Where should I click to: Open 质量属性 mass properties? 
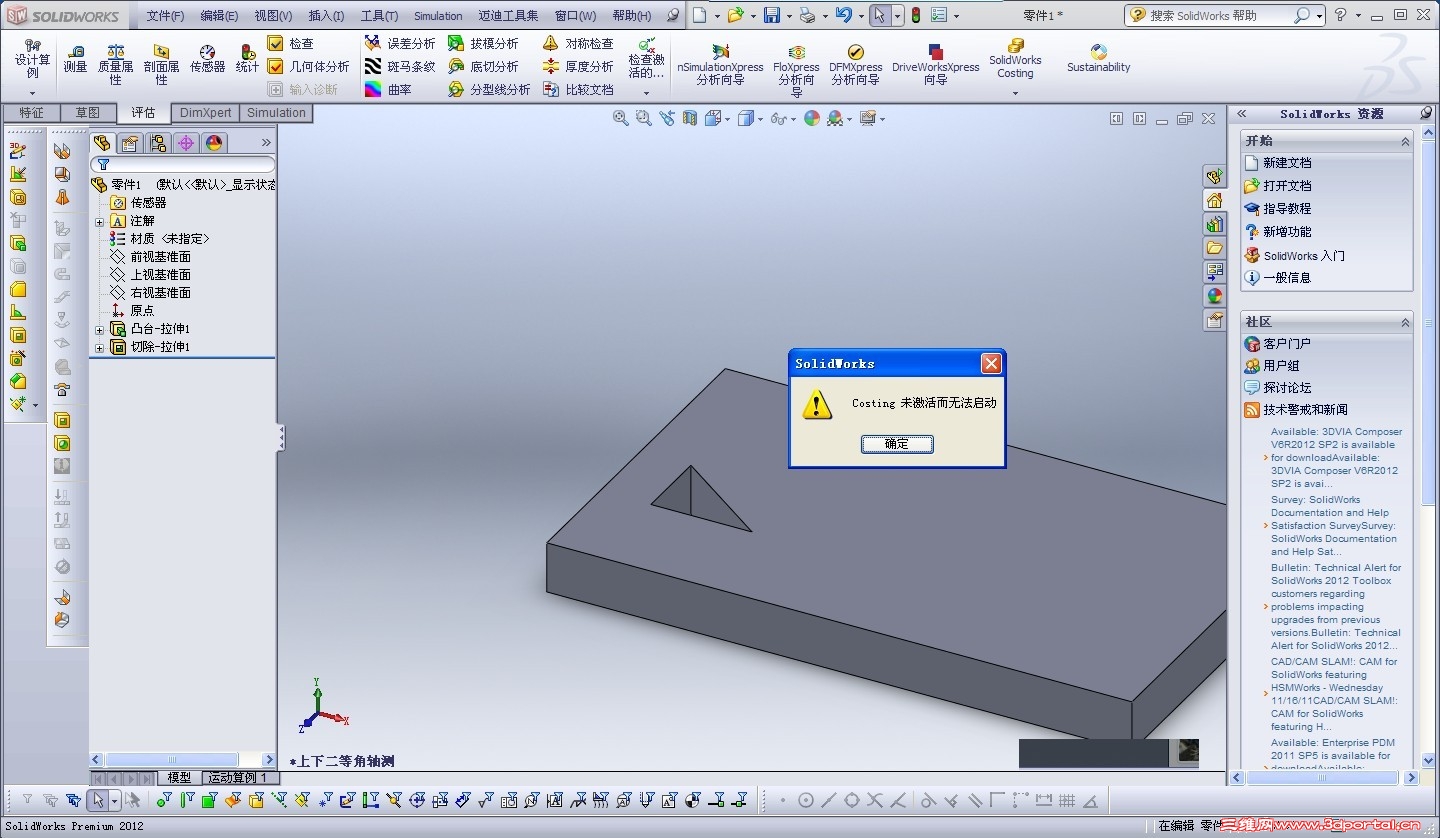click(116, 65)
